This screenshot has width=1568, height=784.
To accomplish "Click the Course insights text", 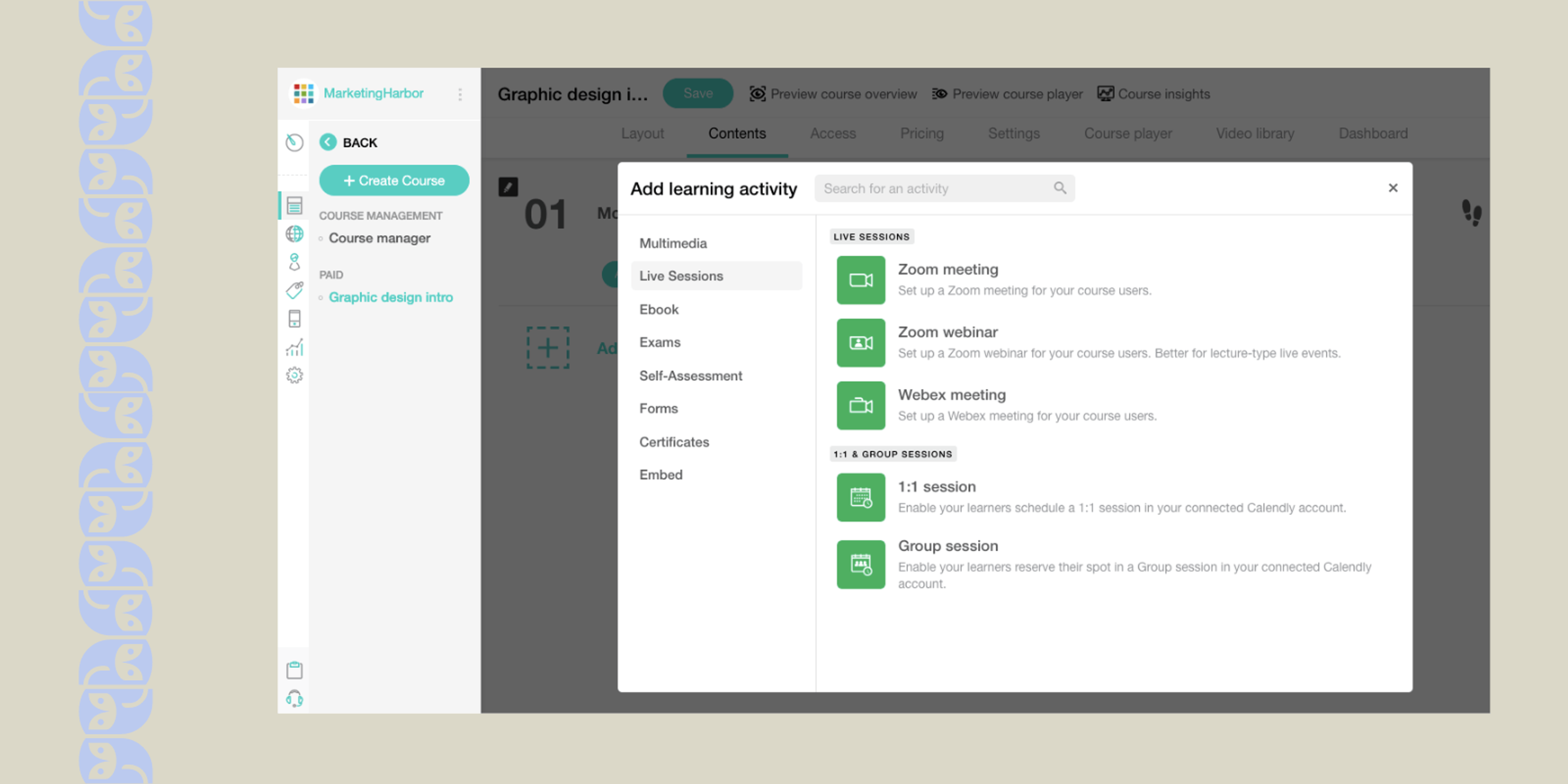I will pos(1164,94).
